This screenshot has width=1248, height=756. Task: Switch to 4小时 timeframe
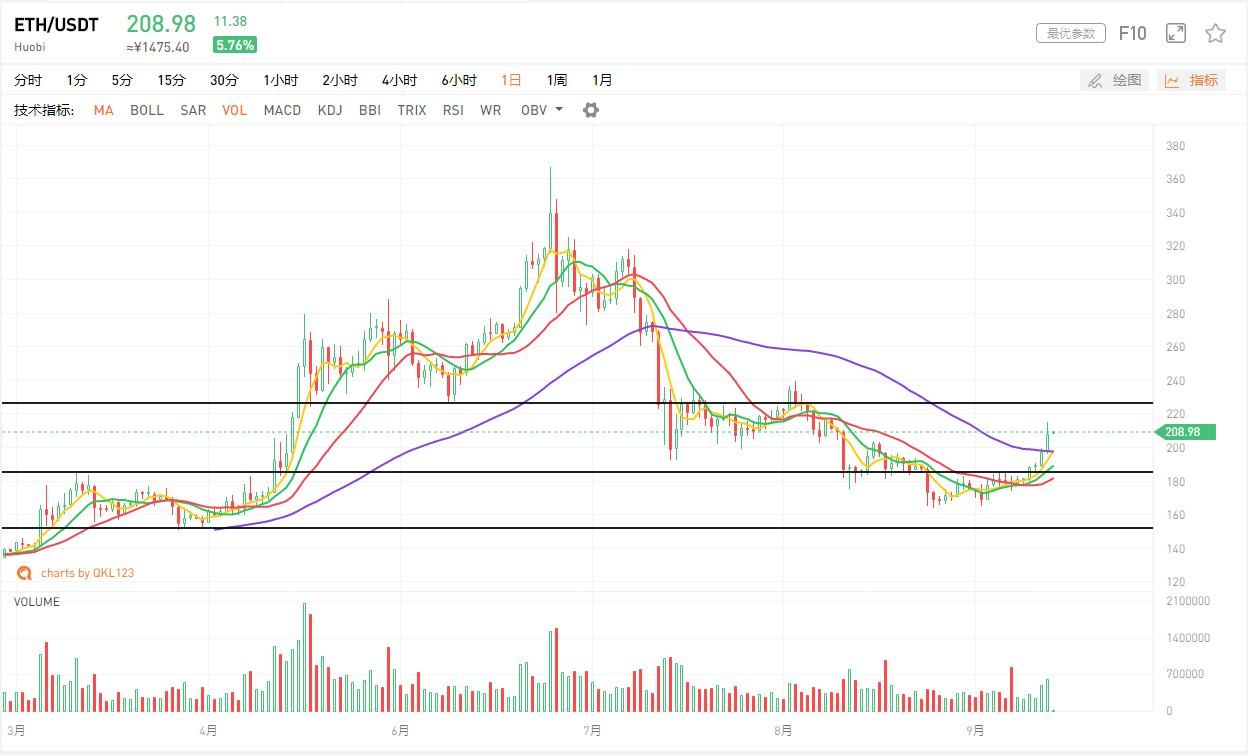point(399,80)
